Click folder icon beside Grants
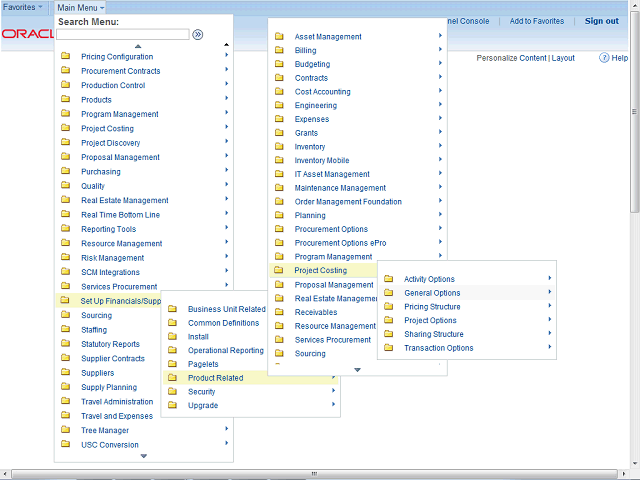This screenshot has width=640, height=480. pyautogui.click(x=279, y=132)
